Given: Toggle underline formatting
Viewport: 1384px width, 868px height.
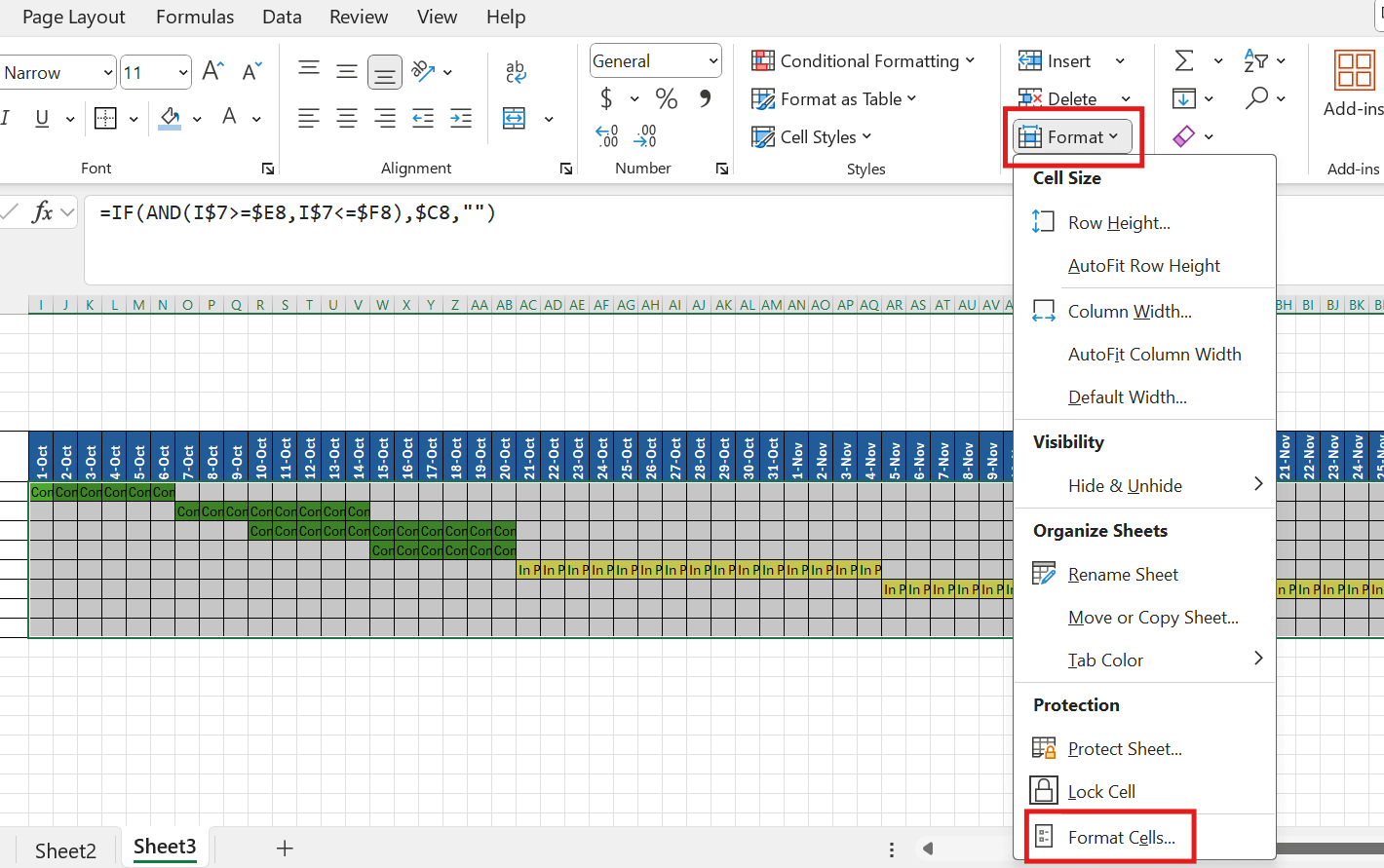Looking at the screenshot, I should 42,118.
